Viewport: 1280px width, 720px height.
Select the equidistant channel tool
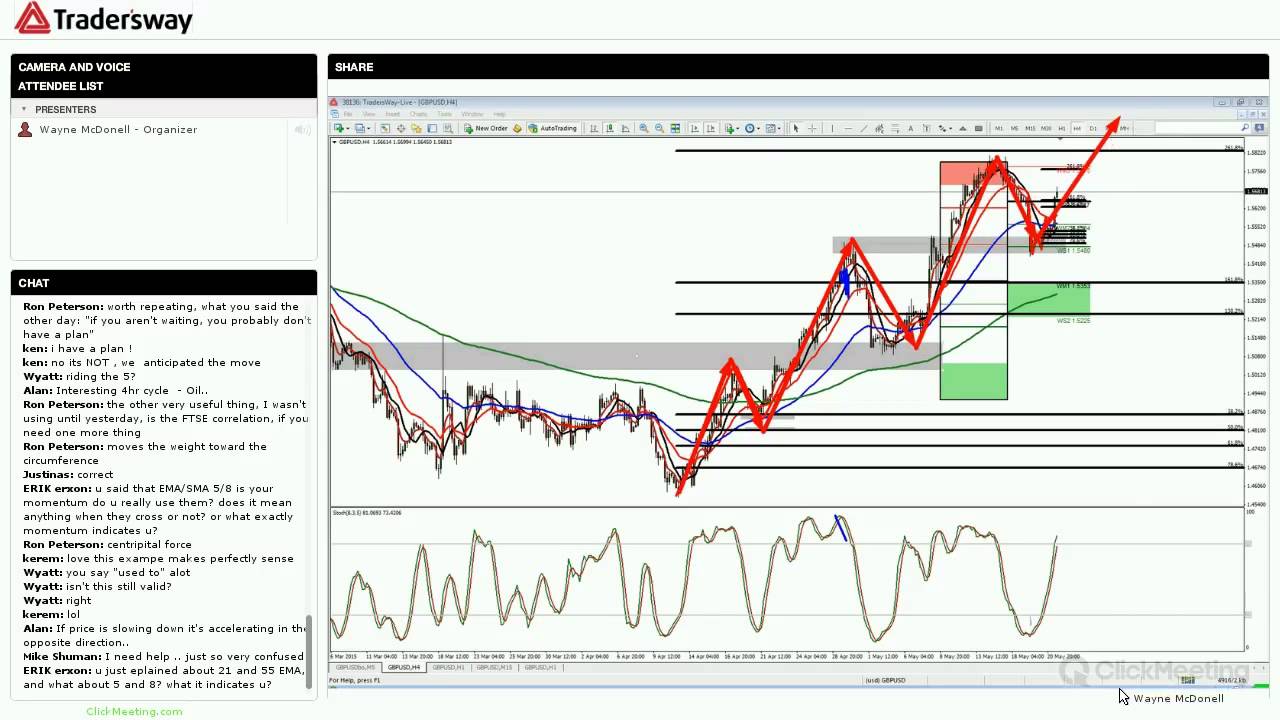[x=879, y=128]
